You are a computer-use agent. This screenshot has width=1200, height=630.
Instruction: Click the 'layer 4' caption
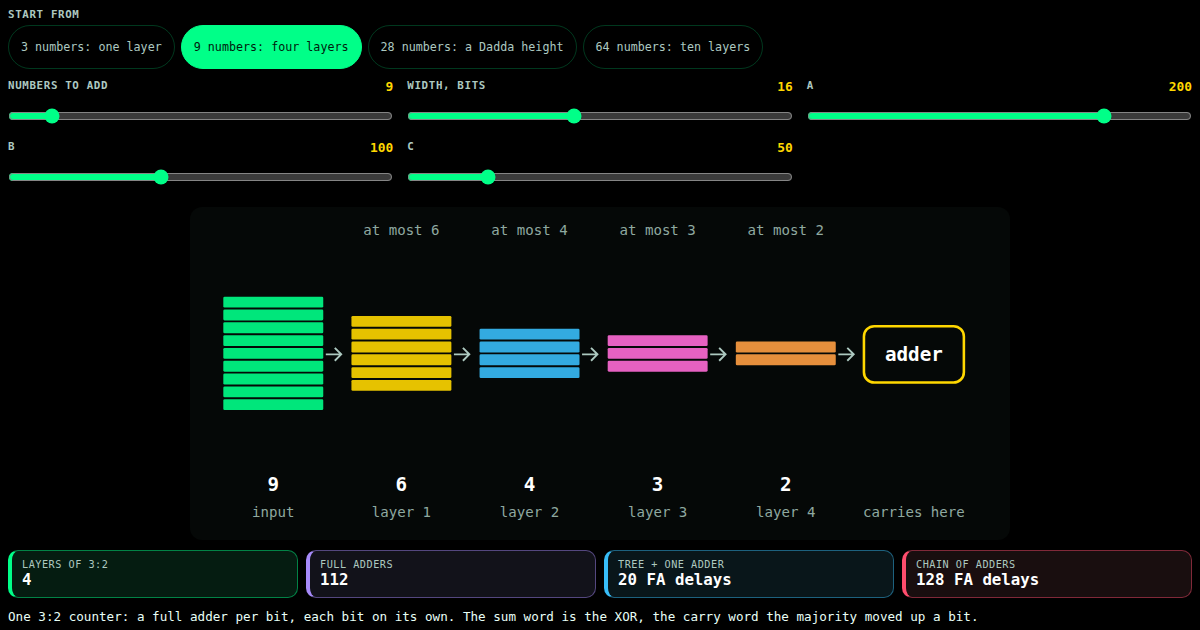tap(785, 512)
